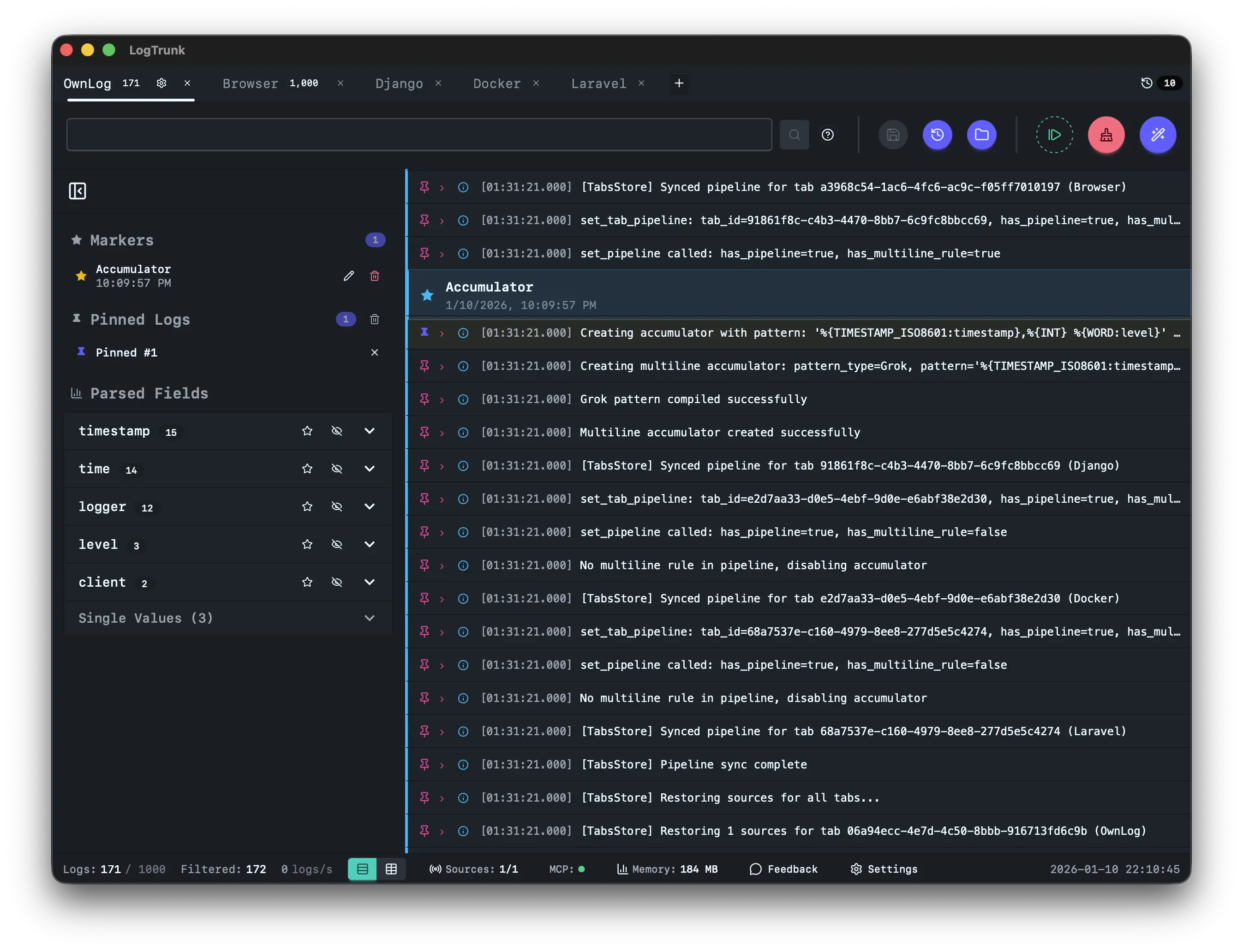Viewport: 1243px width, 952px height.
Task: Switch log display to table view
Action: click(x=392, y=869)
